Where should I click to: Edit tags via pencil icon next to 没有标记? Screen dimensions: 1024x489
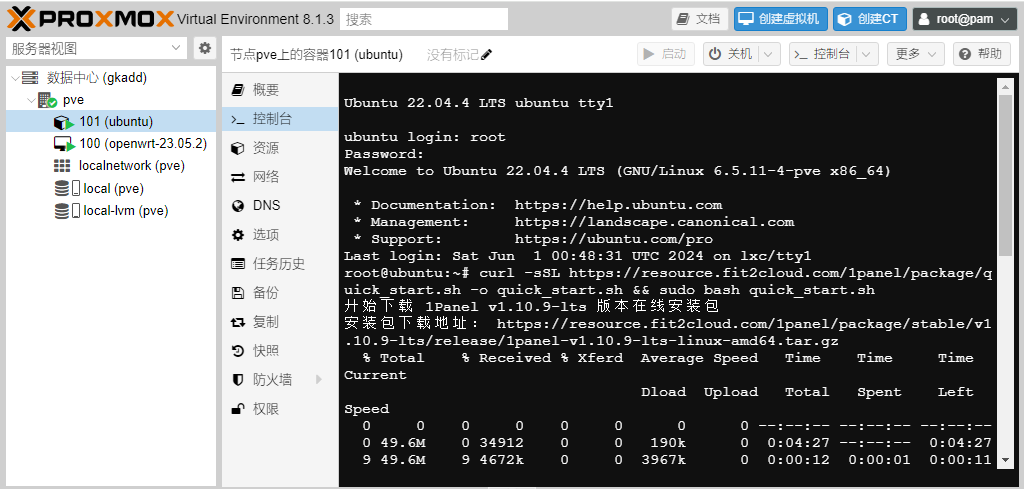click(x=486, y=55)
